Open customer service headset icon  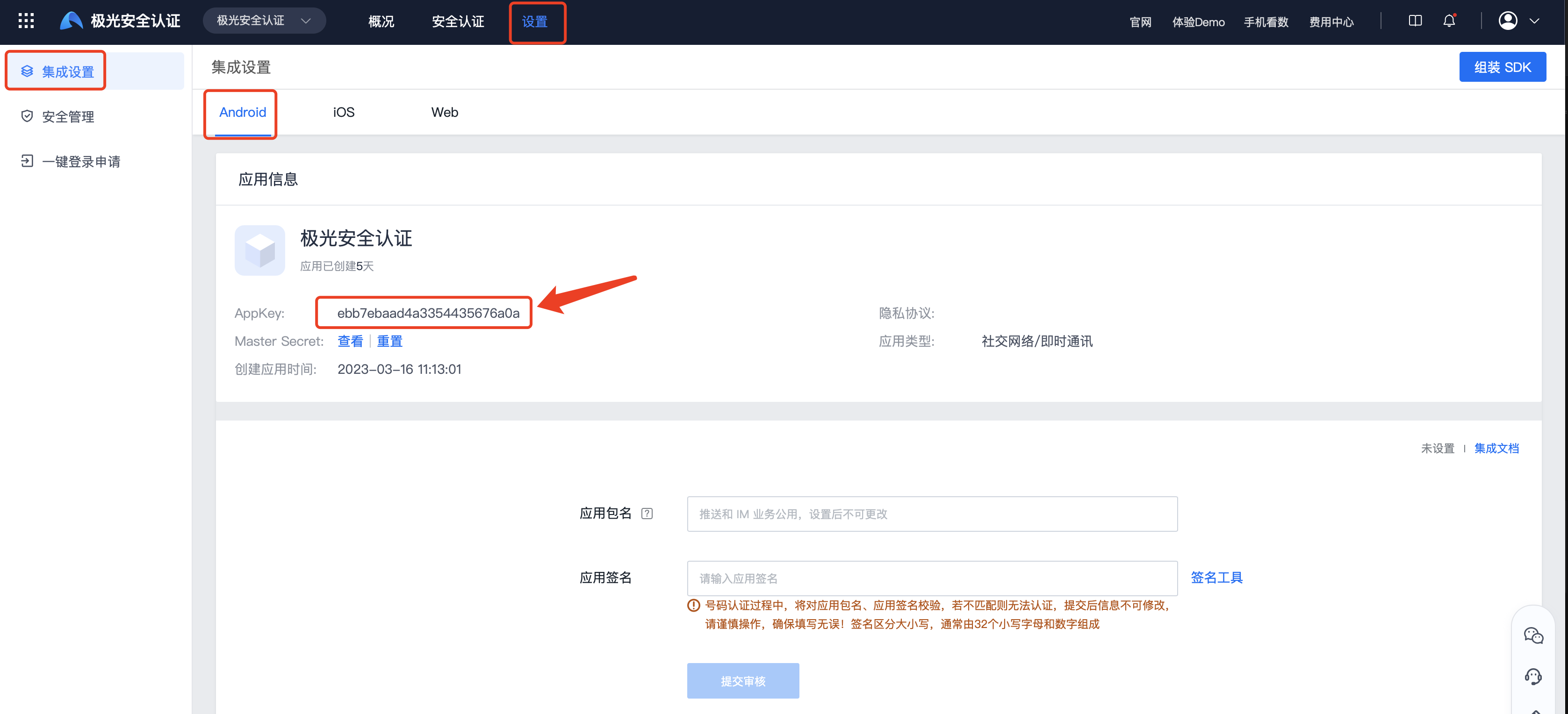coord(1533,676)
